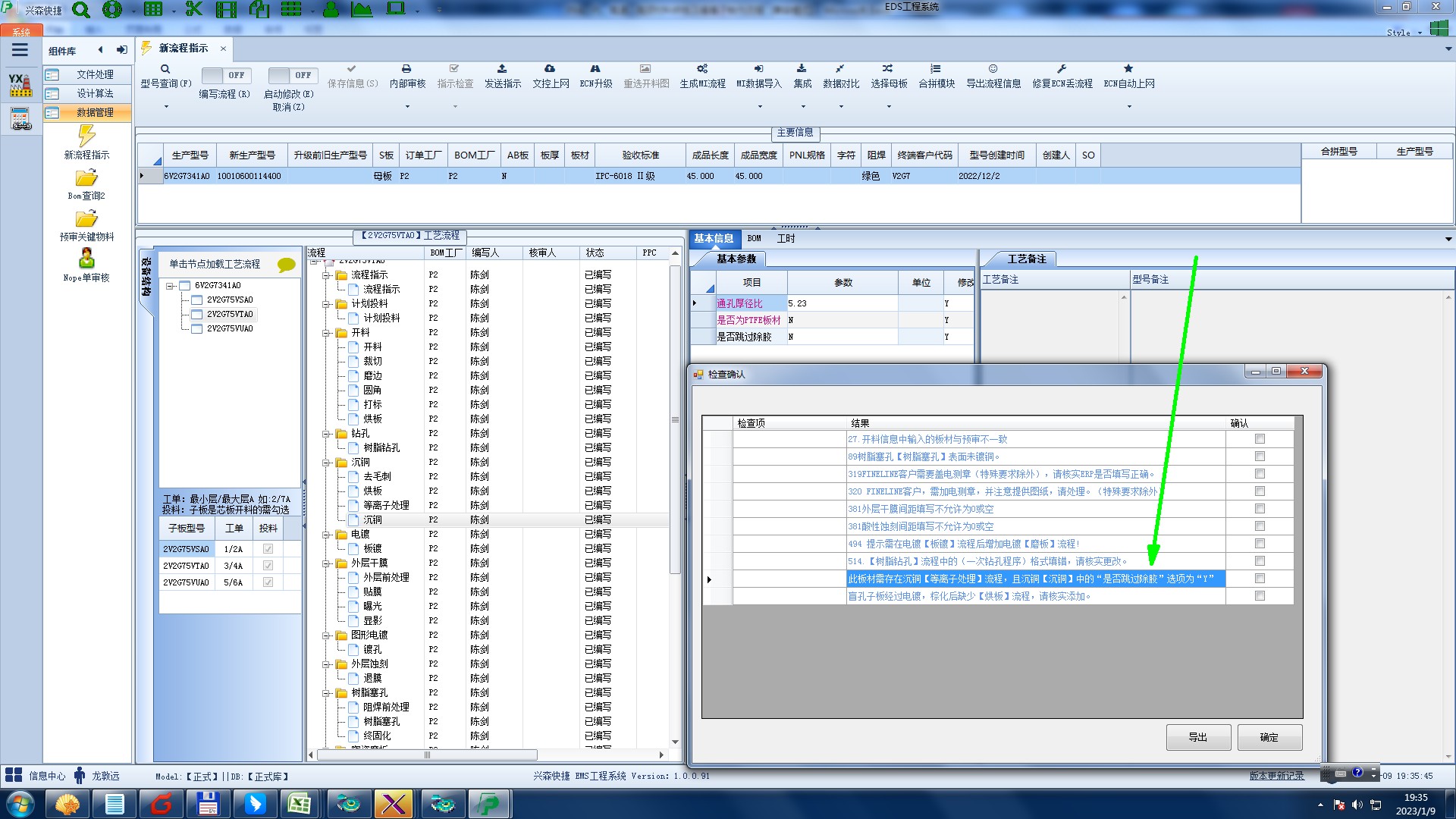Click the 导出 button
This screenshot has width=1456, height=819.
pos(1197,737)
